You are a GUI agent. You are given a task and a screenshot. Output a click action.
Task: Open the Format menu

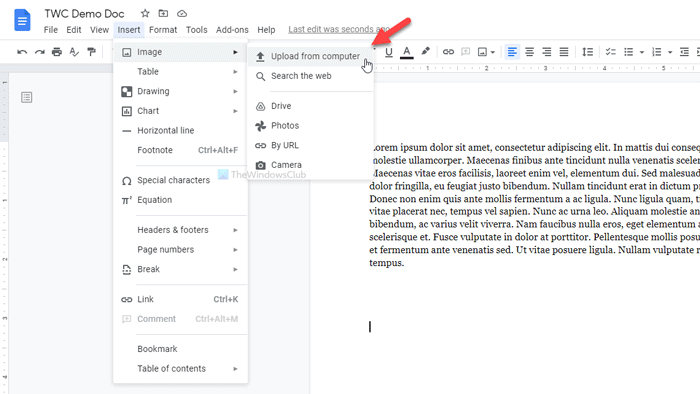(163, 30)
